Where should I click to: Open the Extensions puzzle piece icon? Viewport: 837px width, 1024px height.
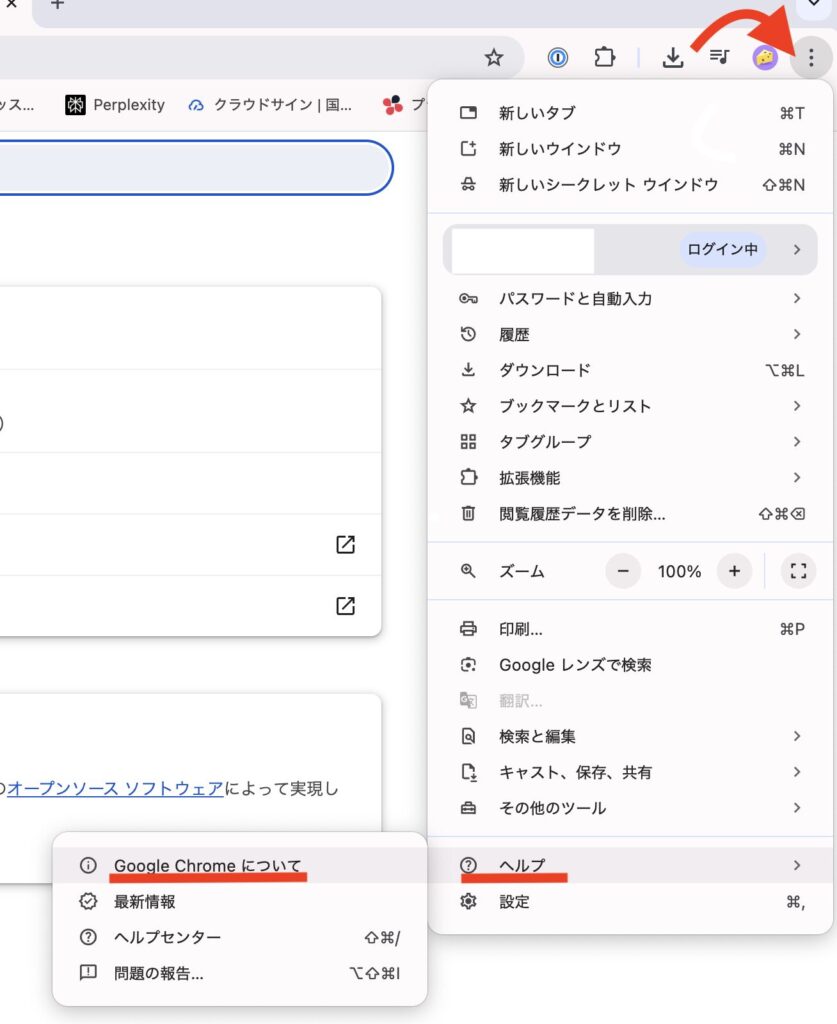point(604,58)
